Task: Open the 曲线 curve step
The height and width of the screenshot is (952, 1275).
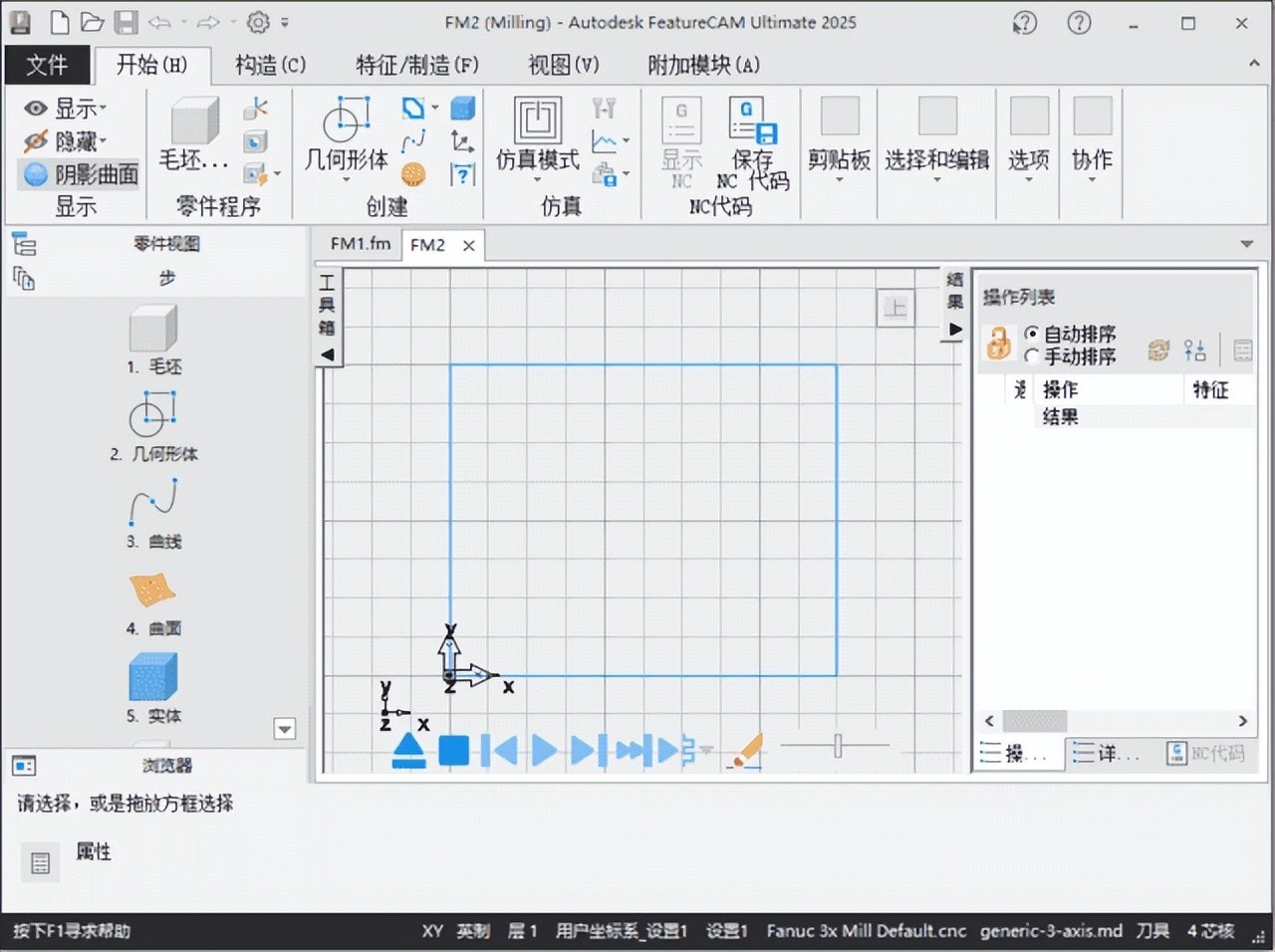Action: pos(152,502)
